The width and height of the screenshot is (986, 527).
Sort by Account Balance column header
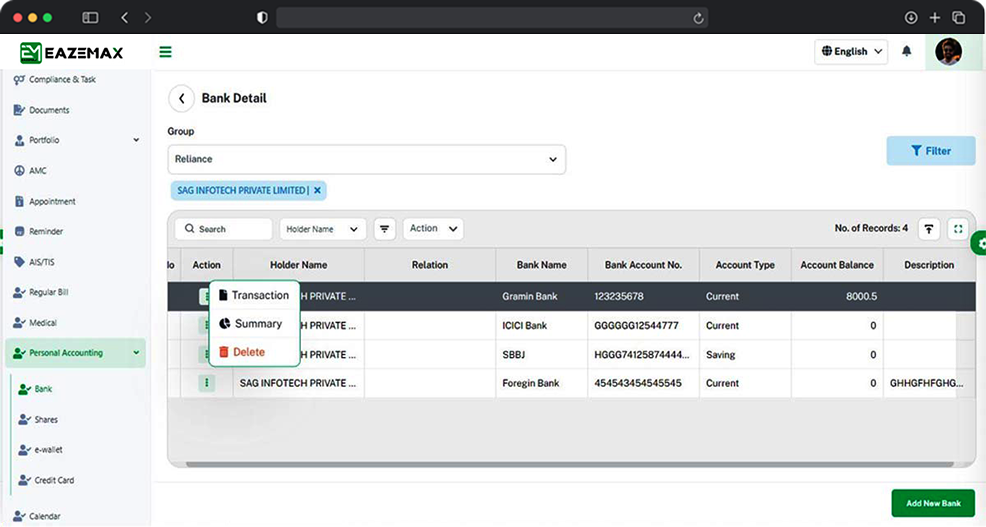click(837, 265)
